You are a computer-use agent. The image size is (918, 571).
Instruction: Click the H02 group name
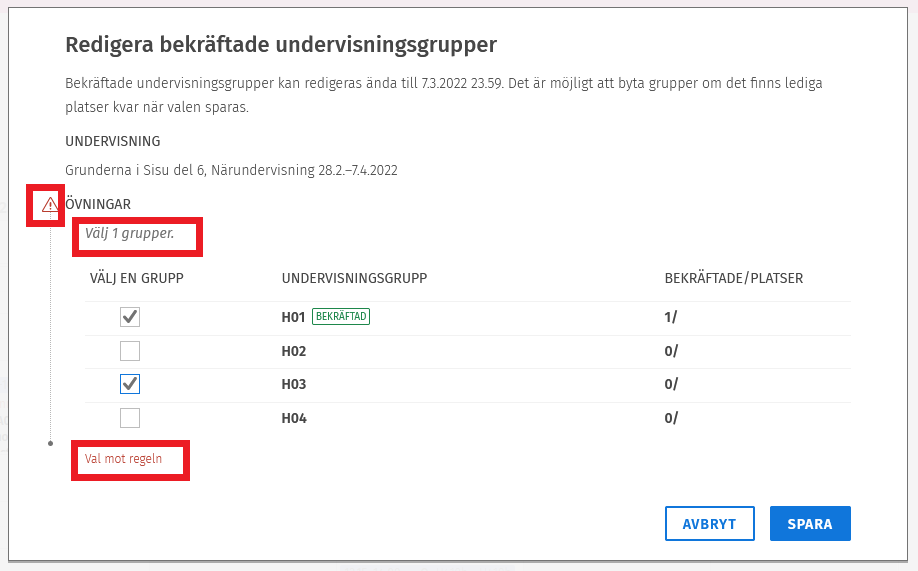pyautogui.click(x=294, y=352)
